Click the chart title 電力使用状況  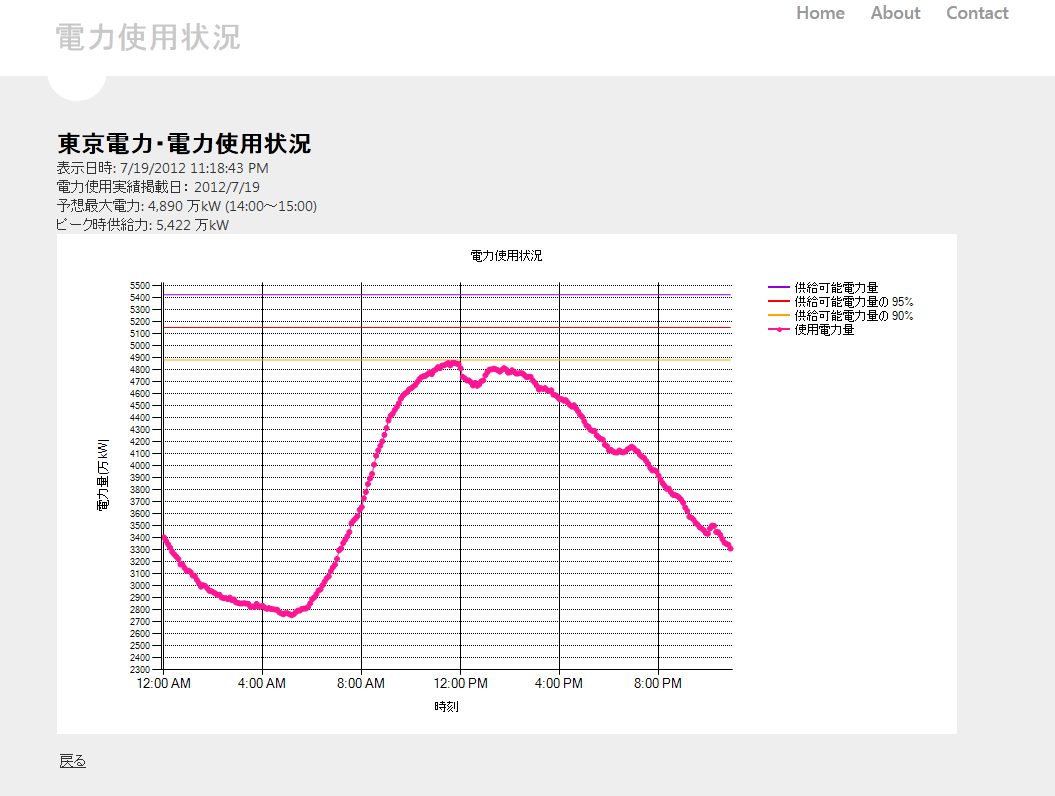(506, 256)
